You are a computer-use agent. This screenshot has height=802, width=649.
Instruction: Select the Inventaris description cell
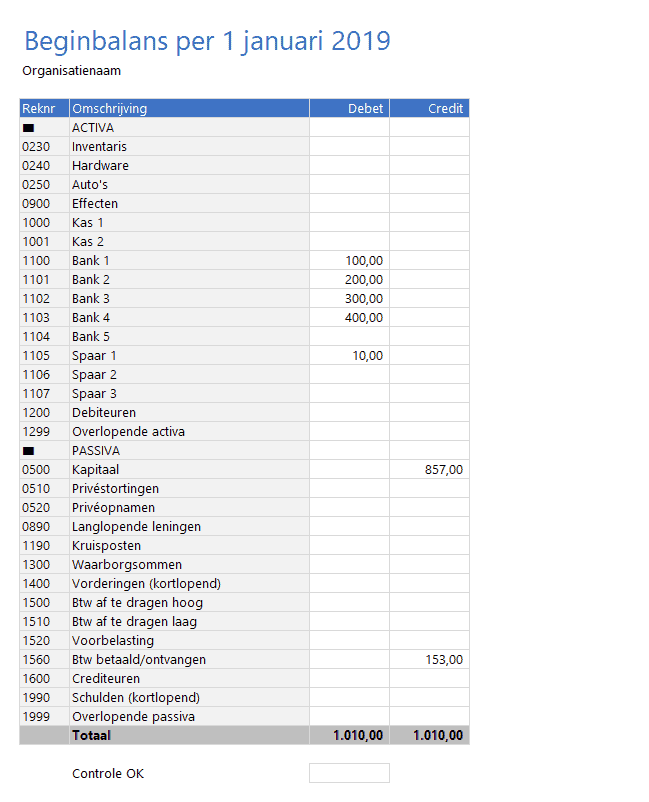pos(188,147)
